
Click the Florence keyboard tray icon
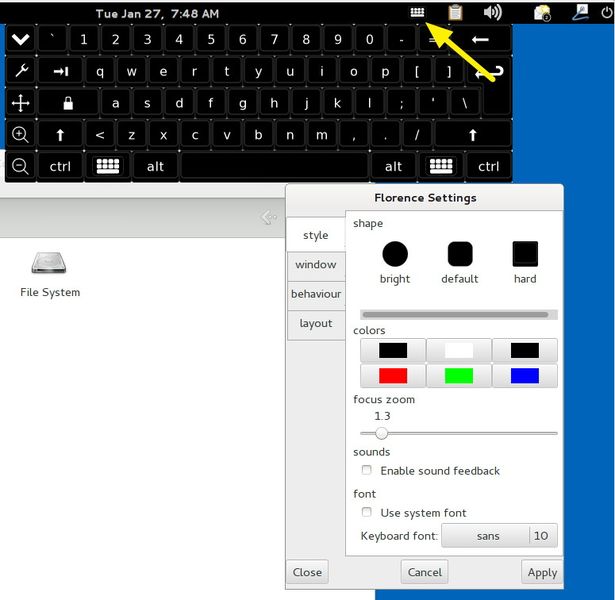[417, 13]
